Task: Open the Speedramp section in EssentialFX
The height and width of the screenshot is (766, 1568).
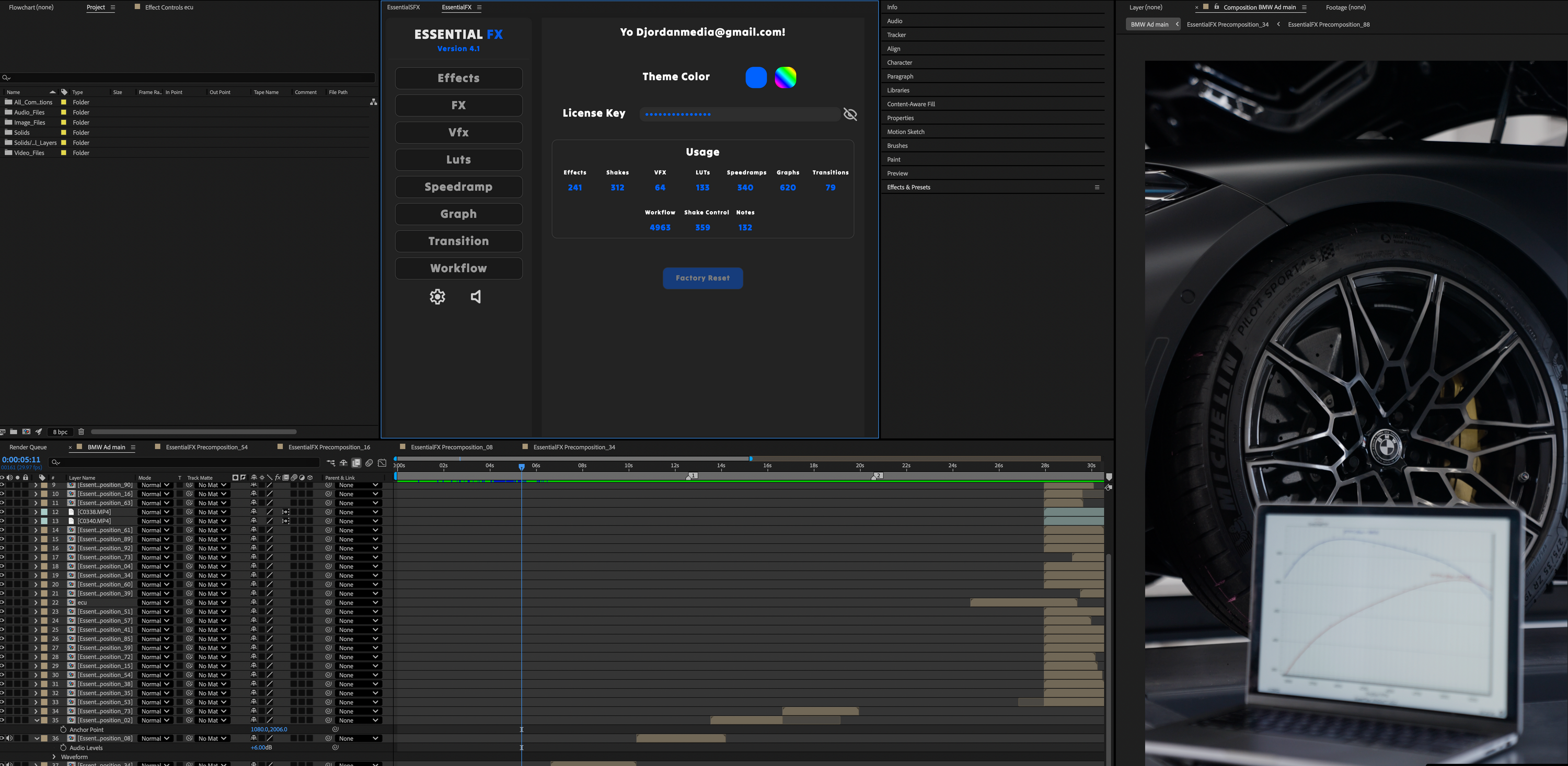Action: [x=459, y=187]
